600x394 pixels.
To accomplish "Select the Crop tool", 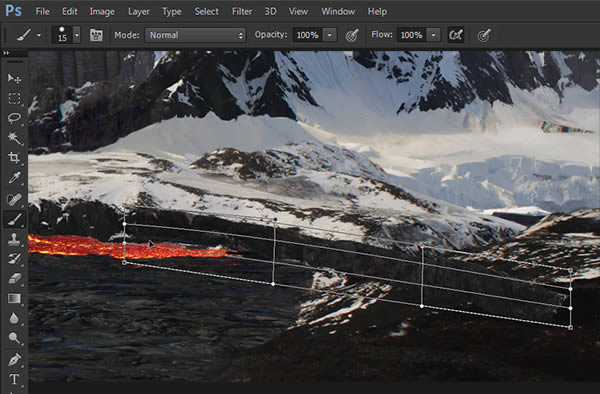I will click(14, 158).
